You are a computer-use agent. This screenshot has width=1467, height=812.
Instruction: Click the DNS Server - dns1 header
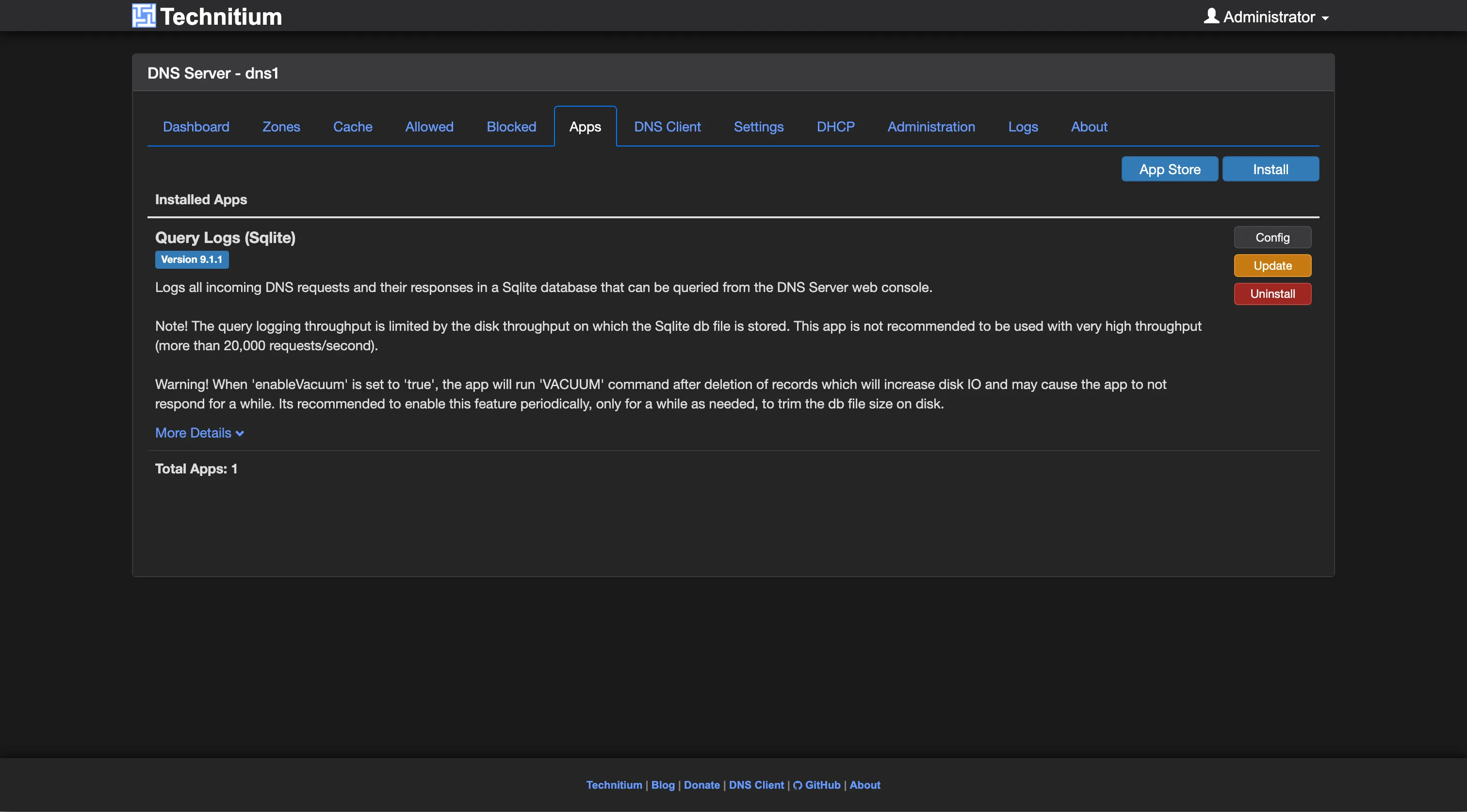[212, 73]
